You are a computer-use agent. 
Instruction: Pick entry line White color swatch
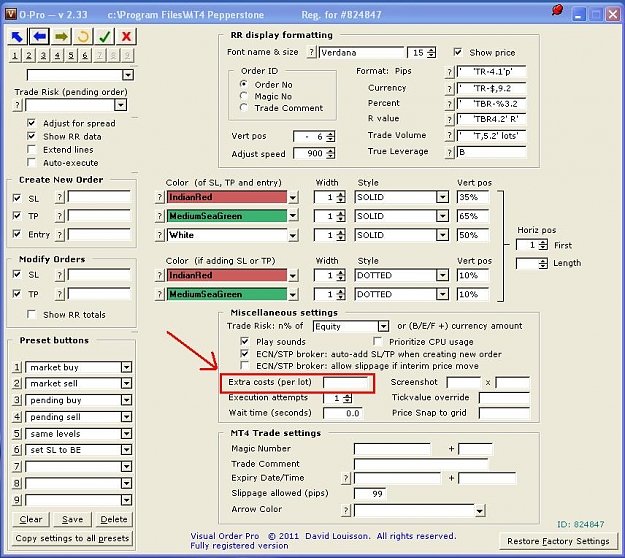coord(226,235)
